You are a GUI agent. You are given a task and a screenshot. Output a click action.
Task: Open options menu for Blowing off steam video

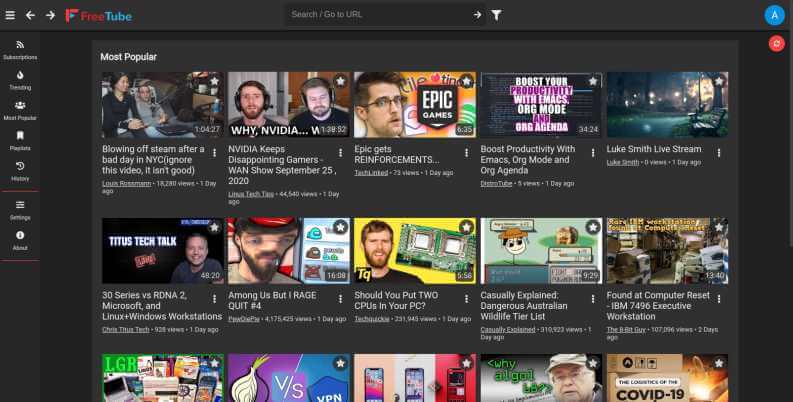(x=214, y=153)
